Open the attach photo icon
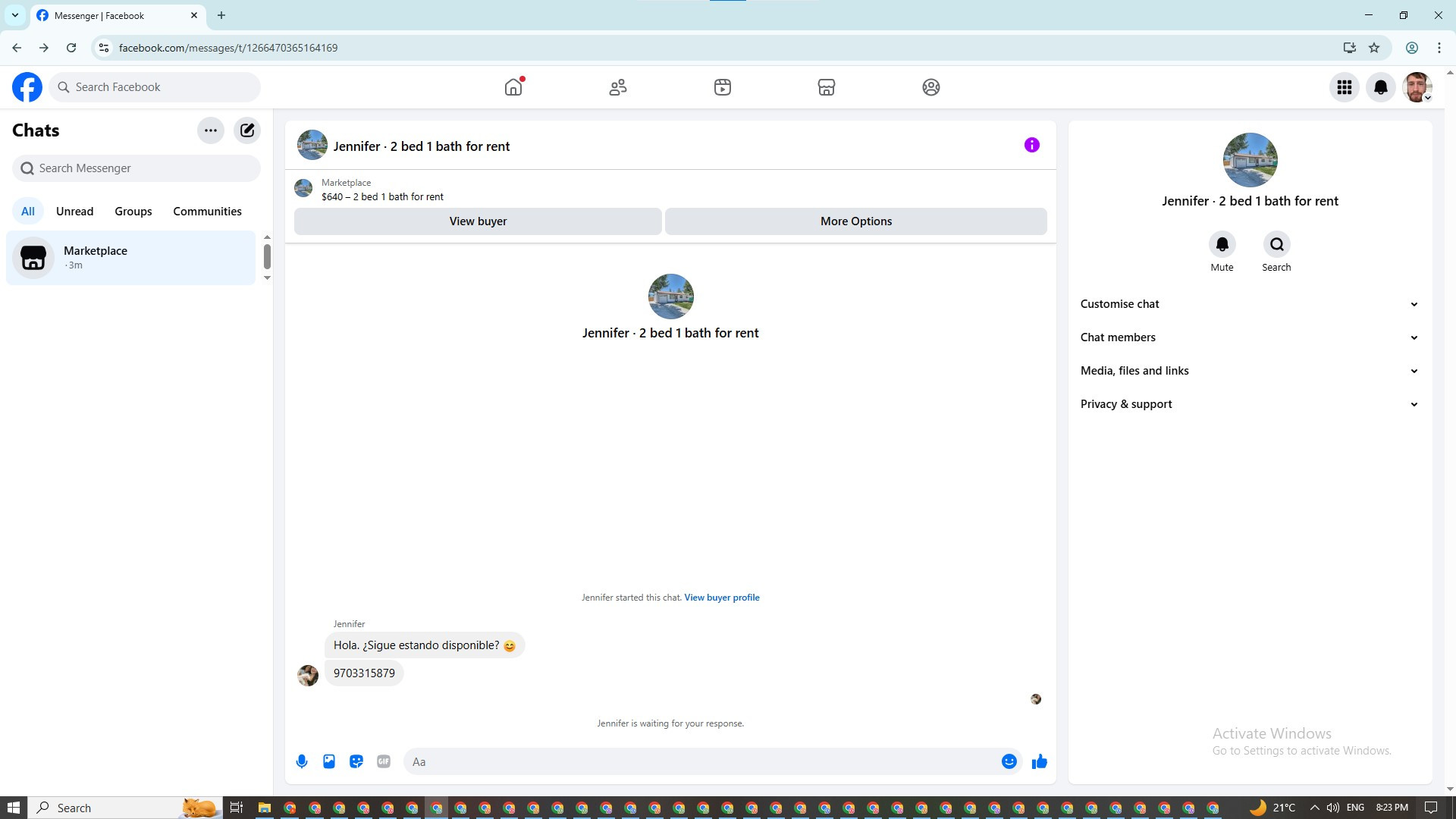The image size is (1456, 819). pyautogui.click(x=329, y=761)
